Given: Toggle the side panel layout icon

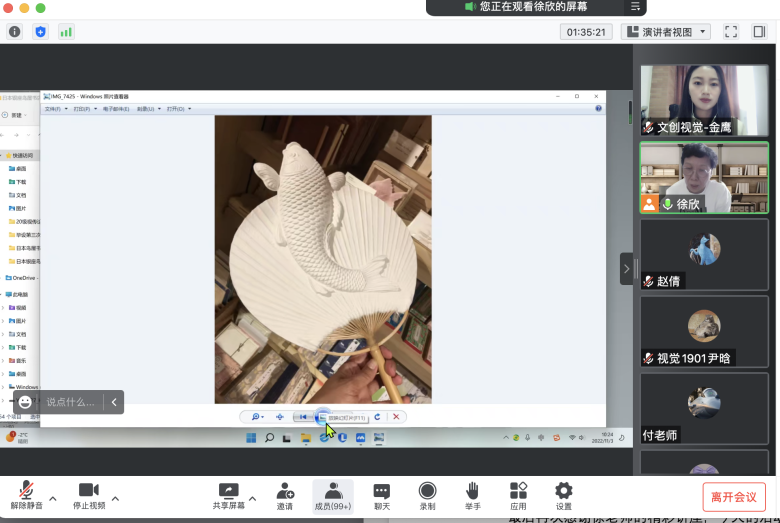Looking at the screenshot, I should [x=759, y=32].
